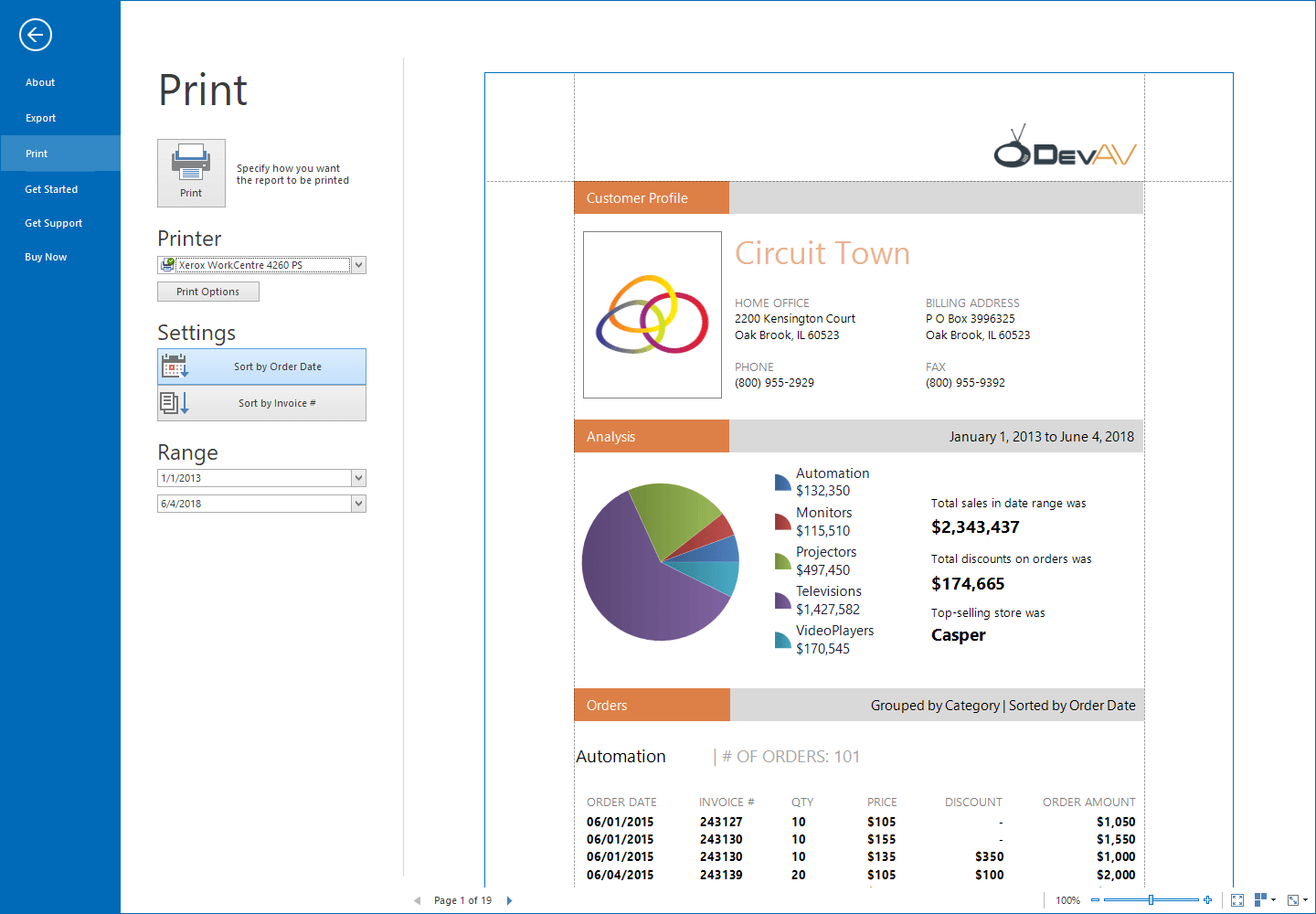Viewport: 1316px width, 914px height.
Task: Select the whole-page fit icon in status bar
Action: 1237,899
